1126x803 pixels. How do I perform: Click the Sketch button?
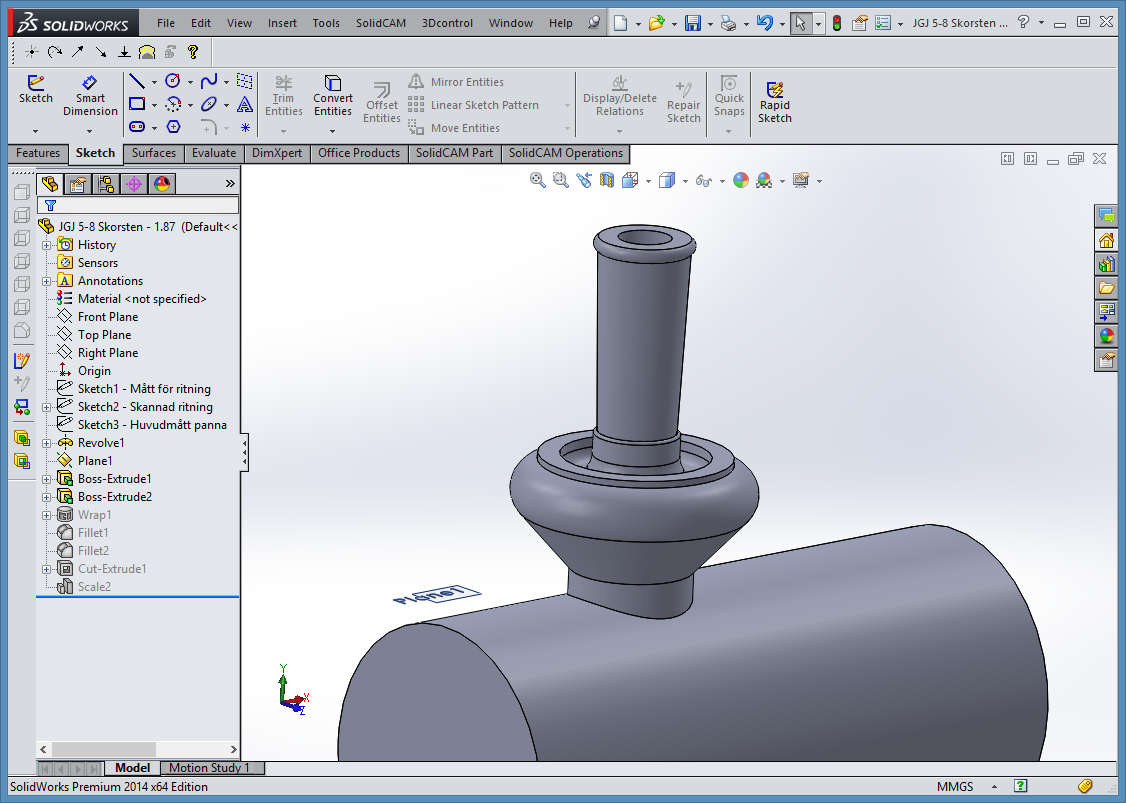click(35, 90)
